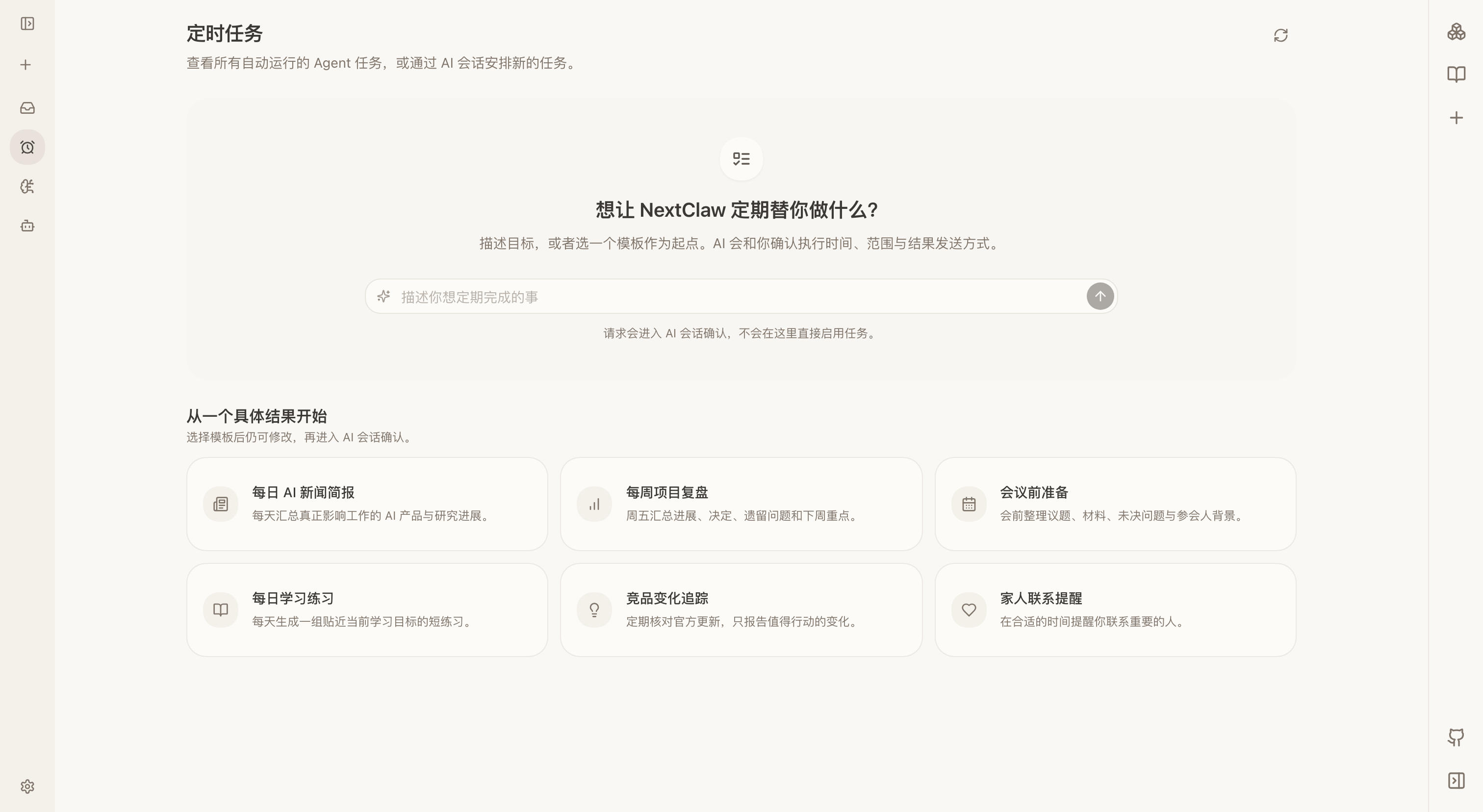The height and width of the screenshot is (812, 1483).
Task: Select the 每日学习练习 template card
Action: tap(367, 610)
